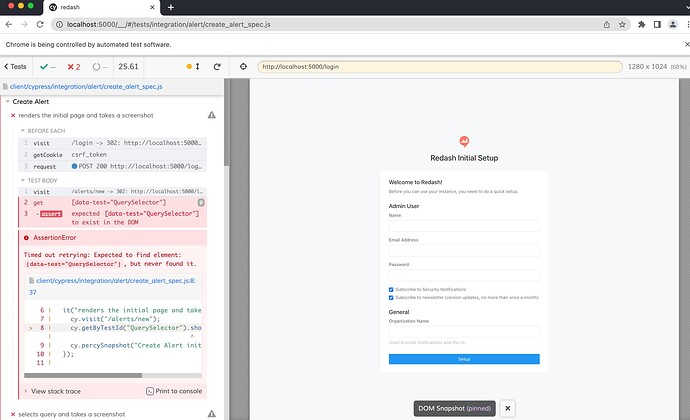Click the browser address bar URL
The width and height of the screenshot is (690, 420).
coord(169,25)
